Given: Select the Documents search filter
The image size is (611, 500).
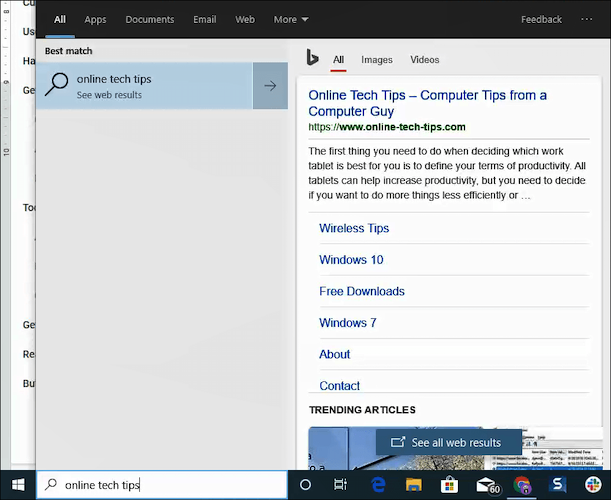Looking at the screenshot, I should click(149, 19).
